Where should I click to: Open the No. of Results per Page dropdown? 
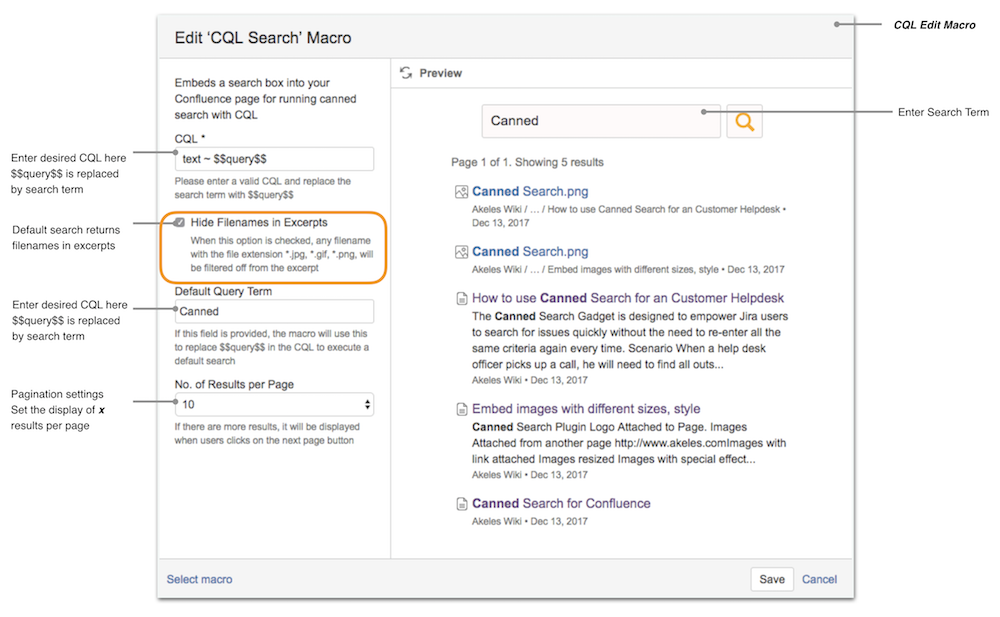coord(274,404)
